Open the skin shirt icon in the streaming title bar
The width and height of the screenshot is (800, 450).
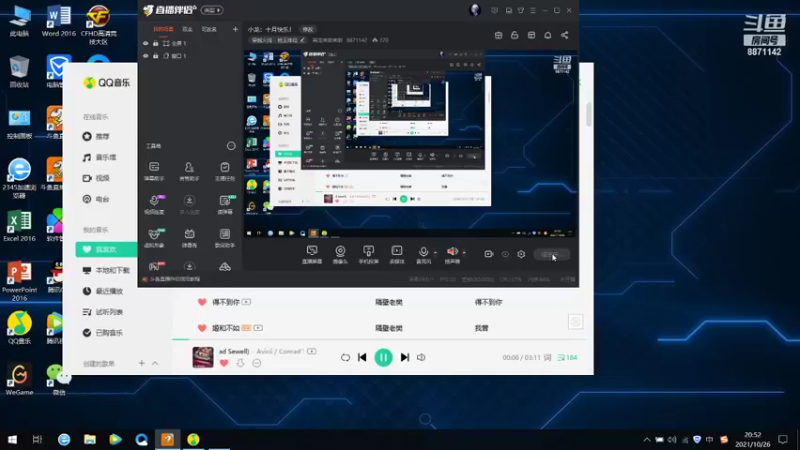click(x=521, y=10)
